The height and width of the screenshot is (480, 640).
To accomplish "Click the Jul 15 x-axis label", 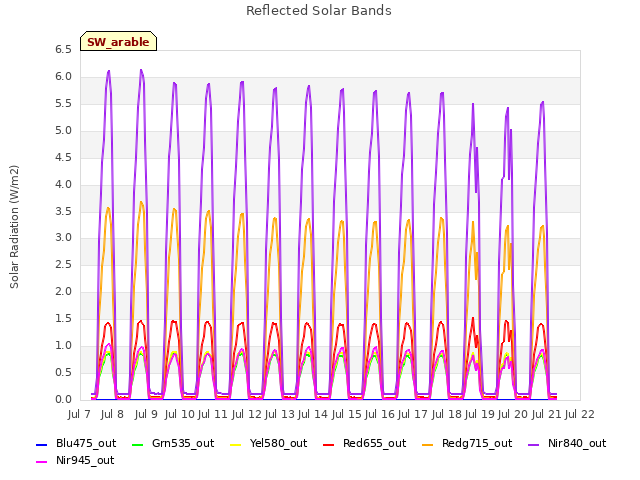I will tap(347, 414).
